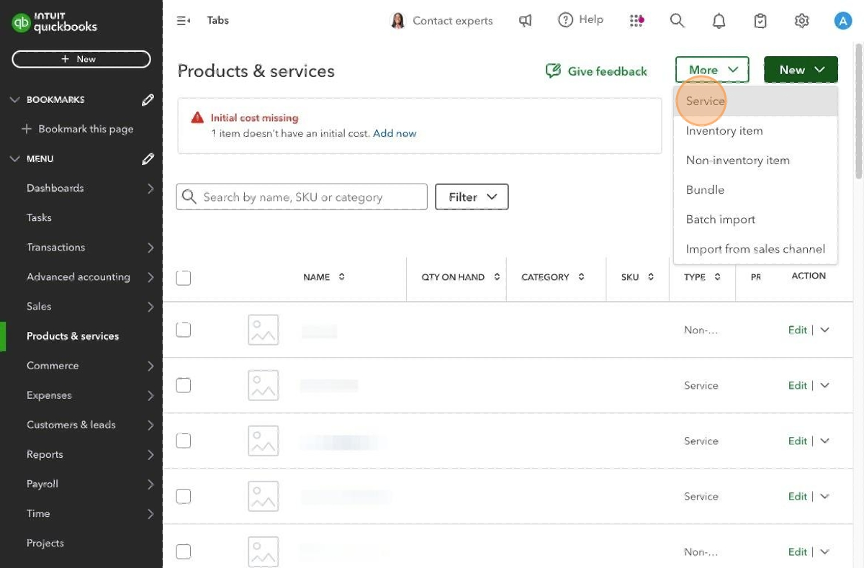Expand the Transactions sidebar submenu
The width and height of the screenshot is (864, 568).
click(x=150, y=247)
